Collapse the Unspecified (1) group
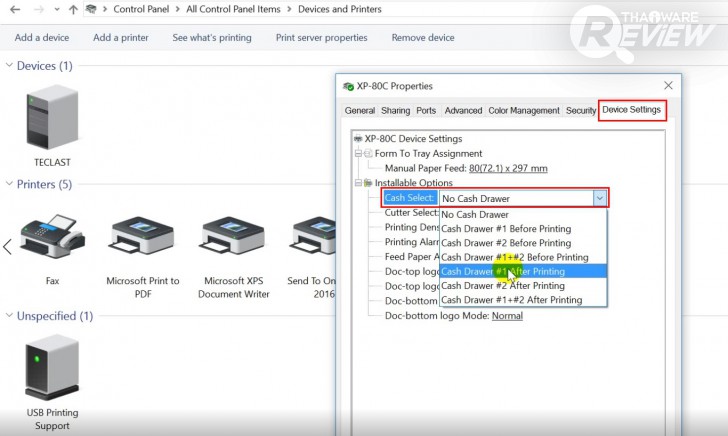 pyautogui.click(x=9, y=315)
